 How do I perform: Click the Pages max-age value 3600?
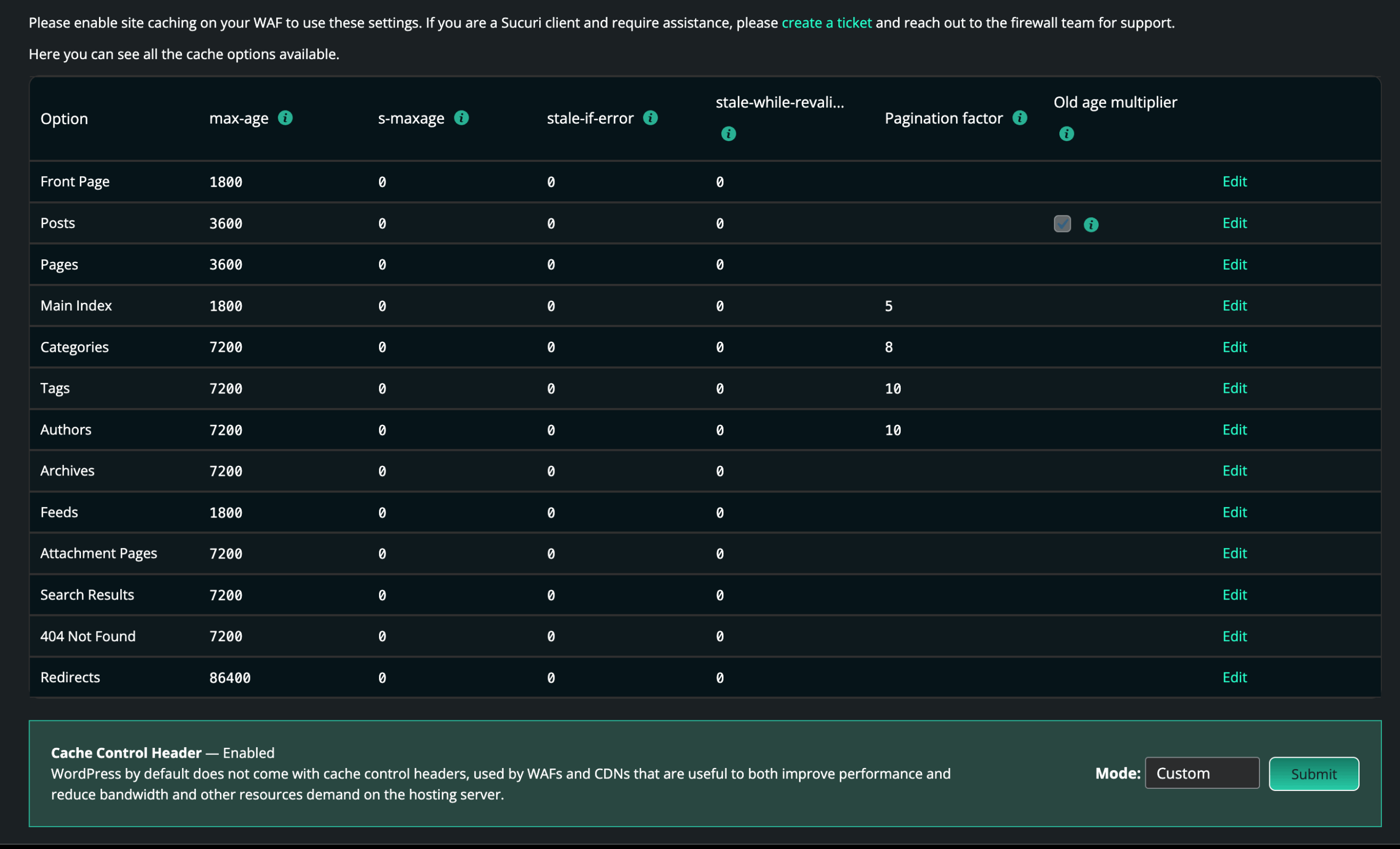pyautogui.click(x=225, y=265)
